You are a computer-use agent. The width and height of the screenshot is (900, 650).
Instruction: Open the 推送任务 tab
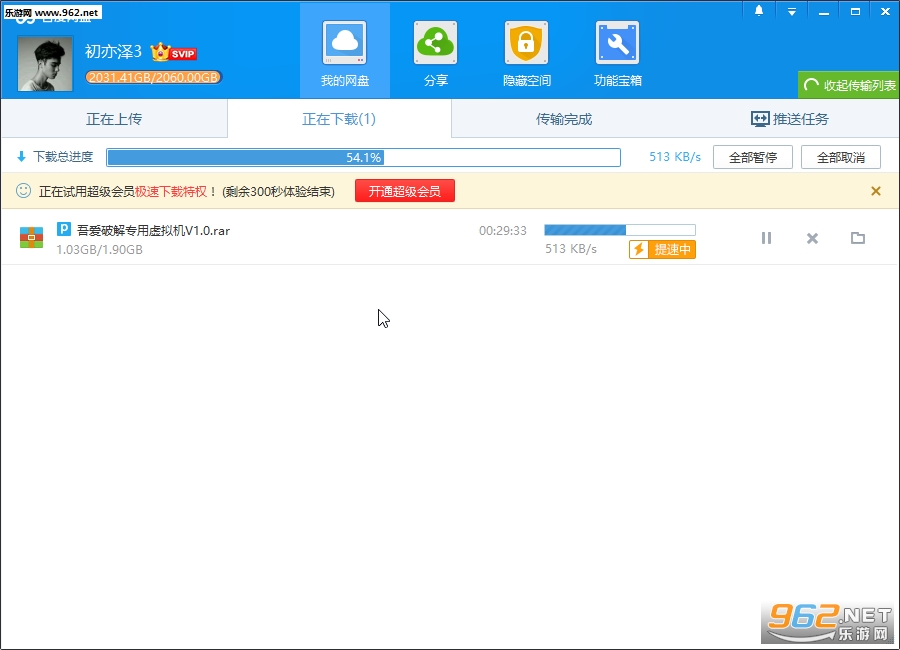(789, 119)
